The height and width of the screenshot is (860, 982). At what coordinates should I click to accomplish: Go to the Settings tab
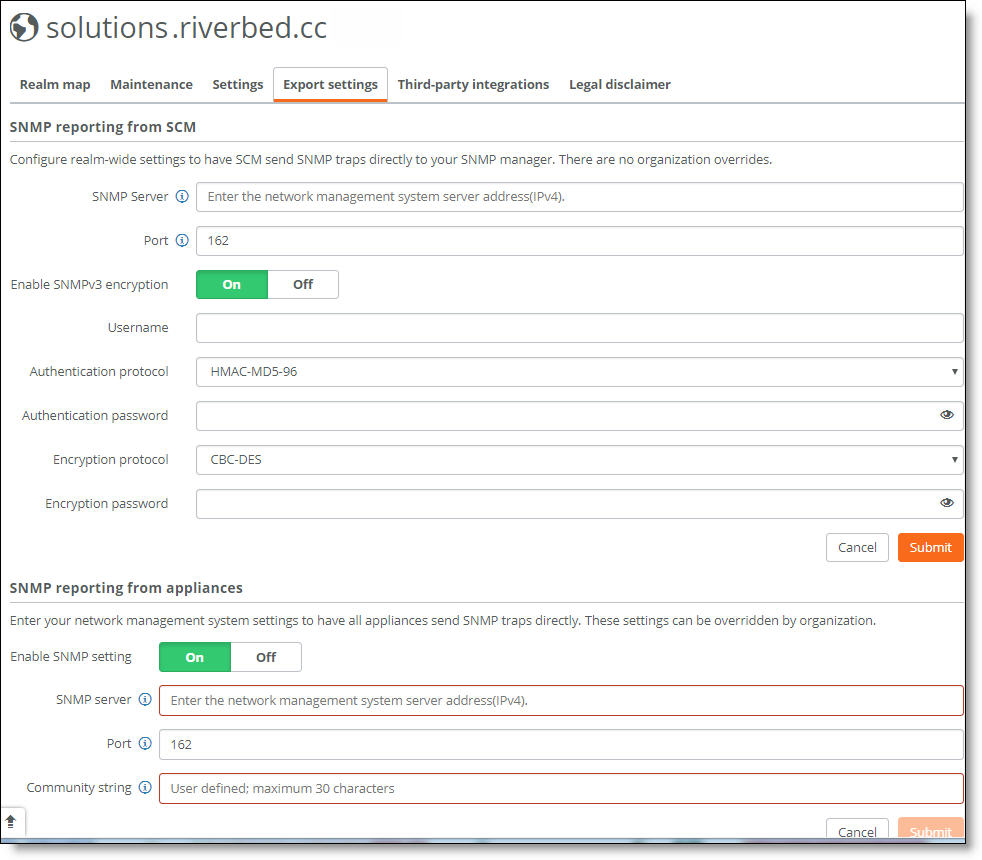(238, 85)
